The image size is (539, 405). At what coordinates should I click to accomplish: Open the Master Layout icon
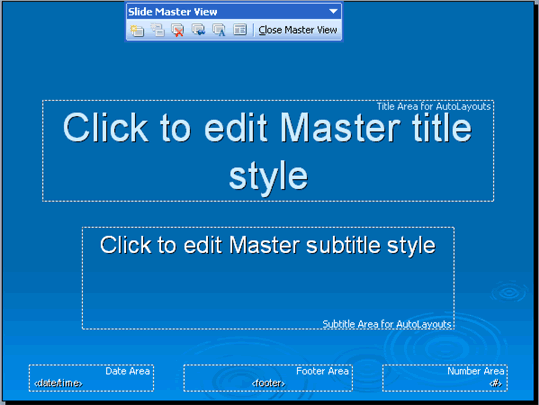tap(240, 30)
